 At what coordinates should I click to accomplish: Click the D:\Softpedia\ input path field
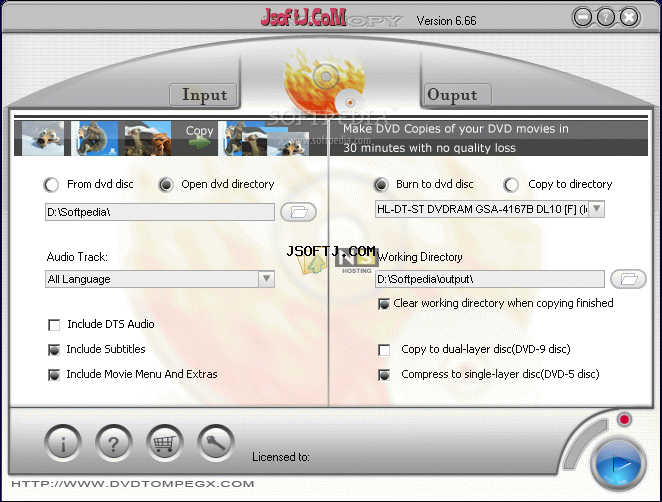[160, 212]
